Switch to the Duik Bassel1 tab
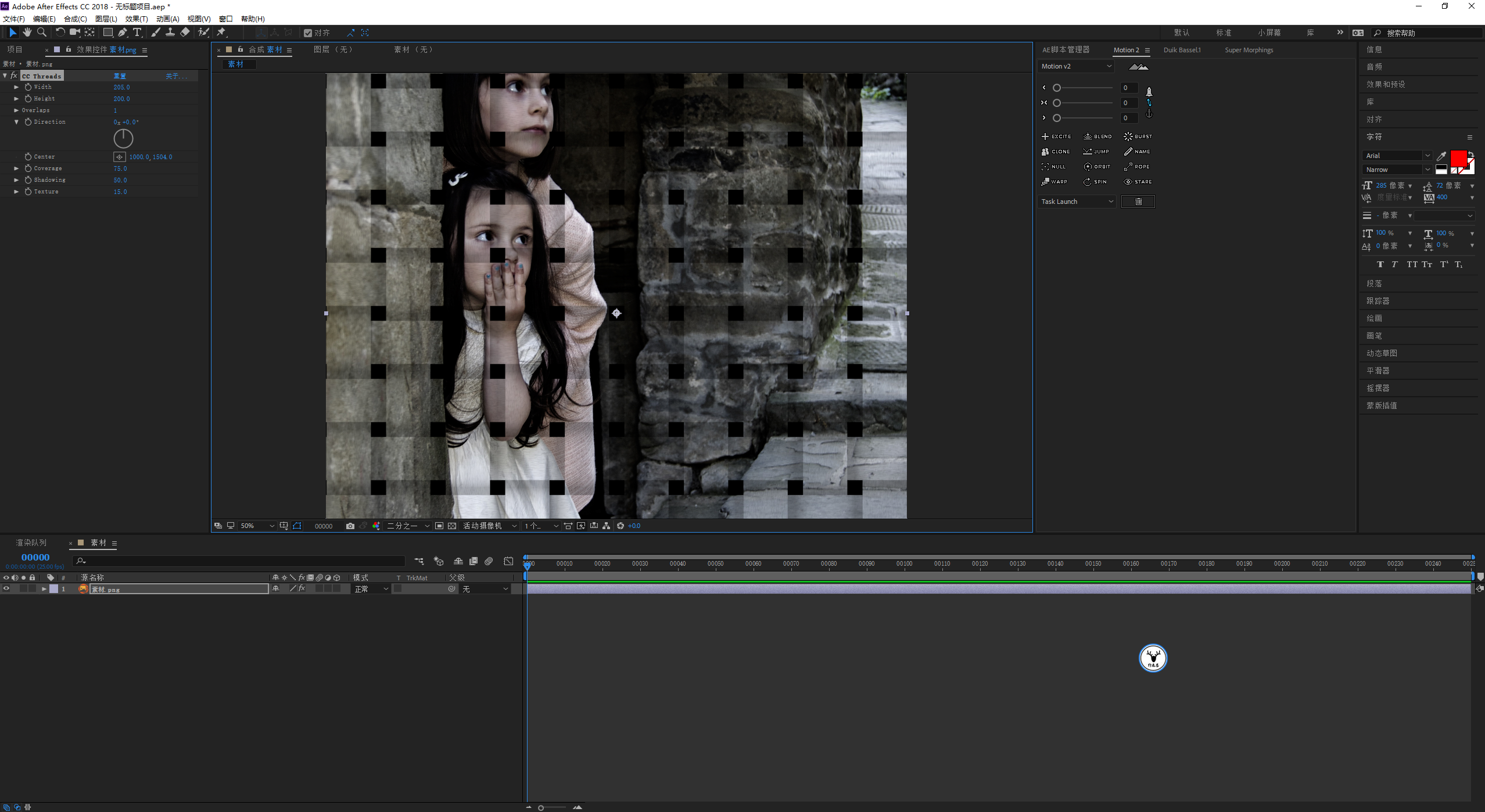Viewport: 1485px width, 812px height. 1182,50
